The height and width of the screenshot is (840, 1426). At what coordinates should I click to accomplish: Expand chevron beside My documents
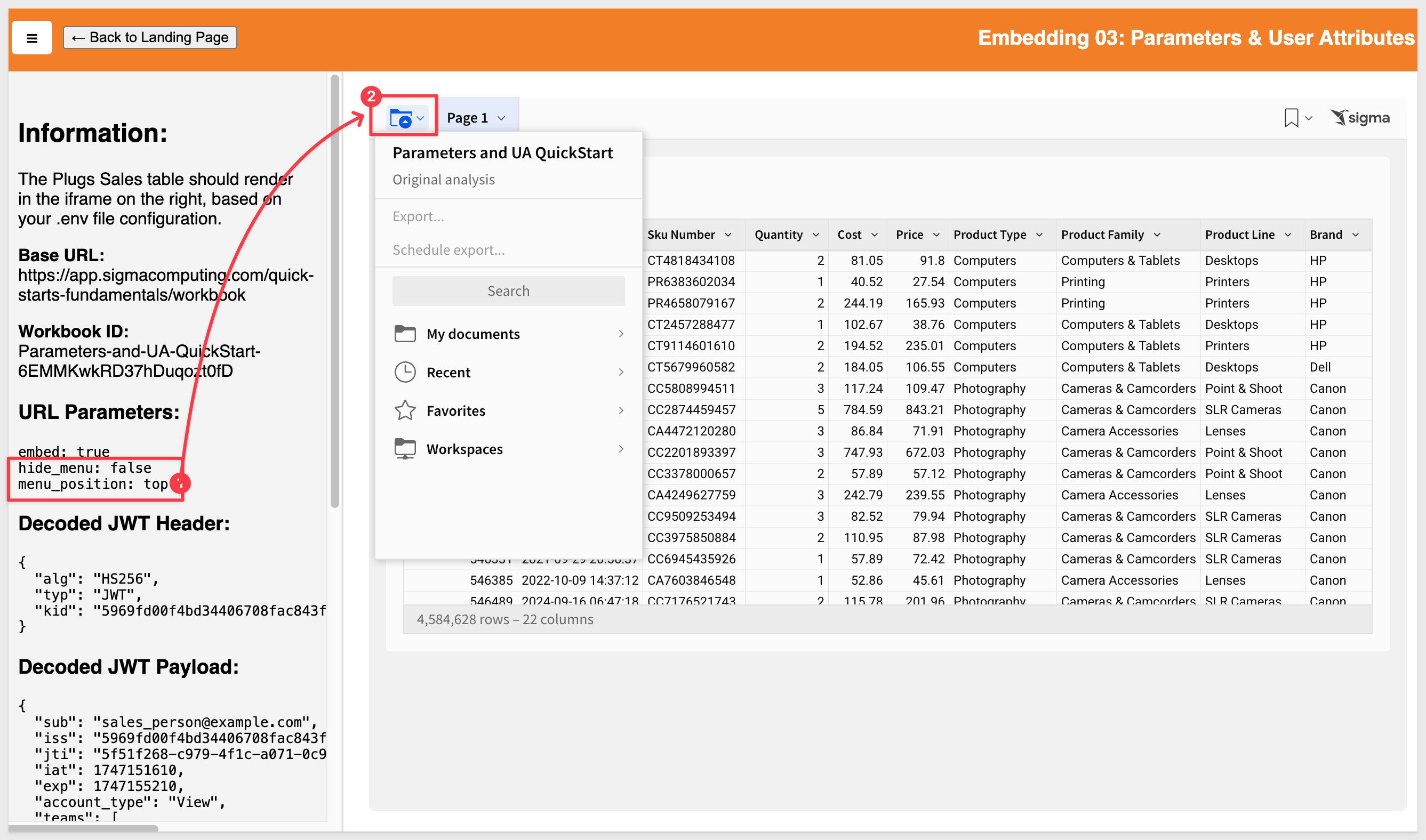621,334
